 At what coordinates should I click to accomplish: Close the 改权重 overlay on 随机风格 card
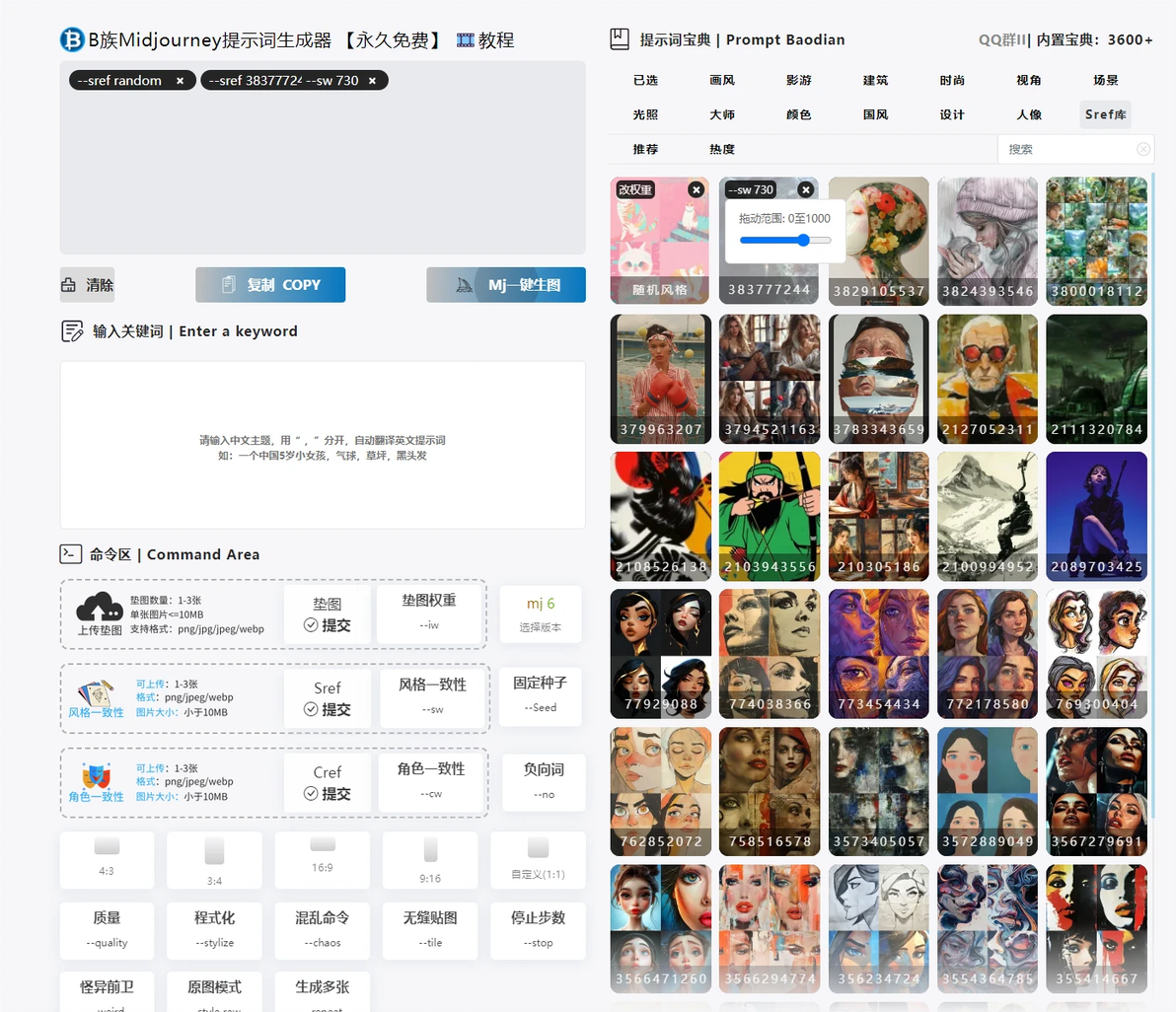point(696,189)
